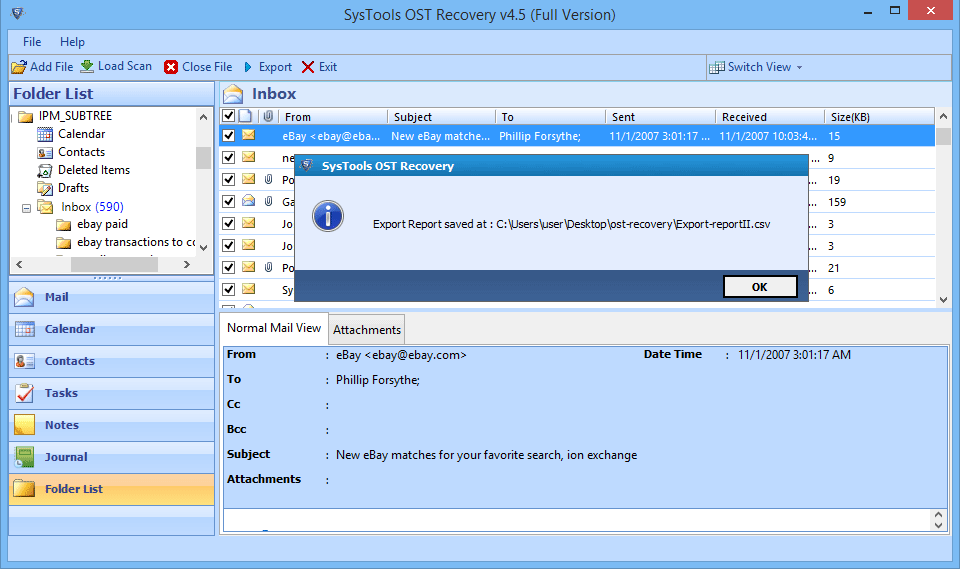
Task: Toggle the select-all checkbox in the header
Action: click(x=228, y=116)
